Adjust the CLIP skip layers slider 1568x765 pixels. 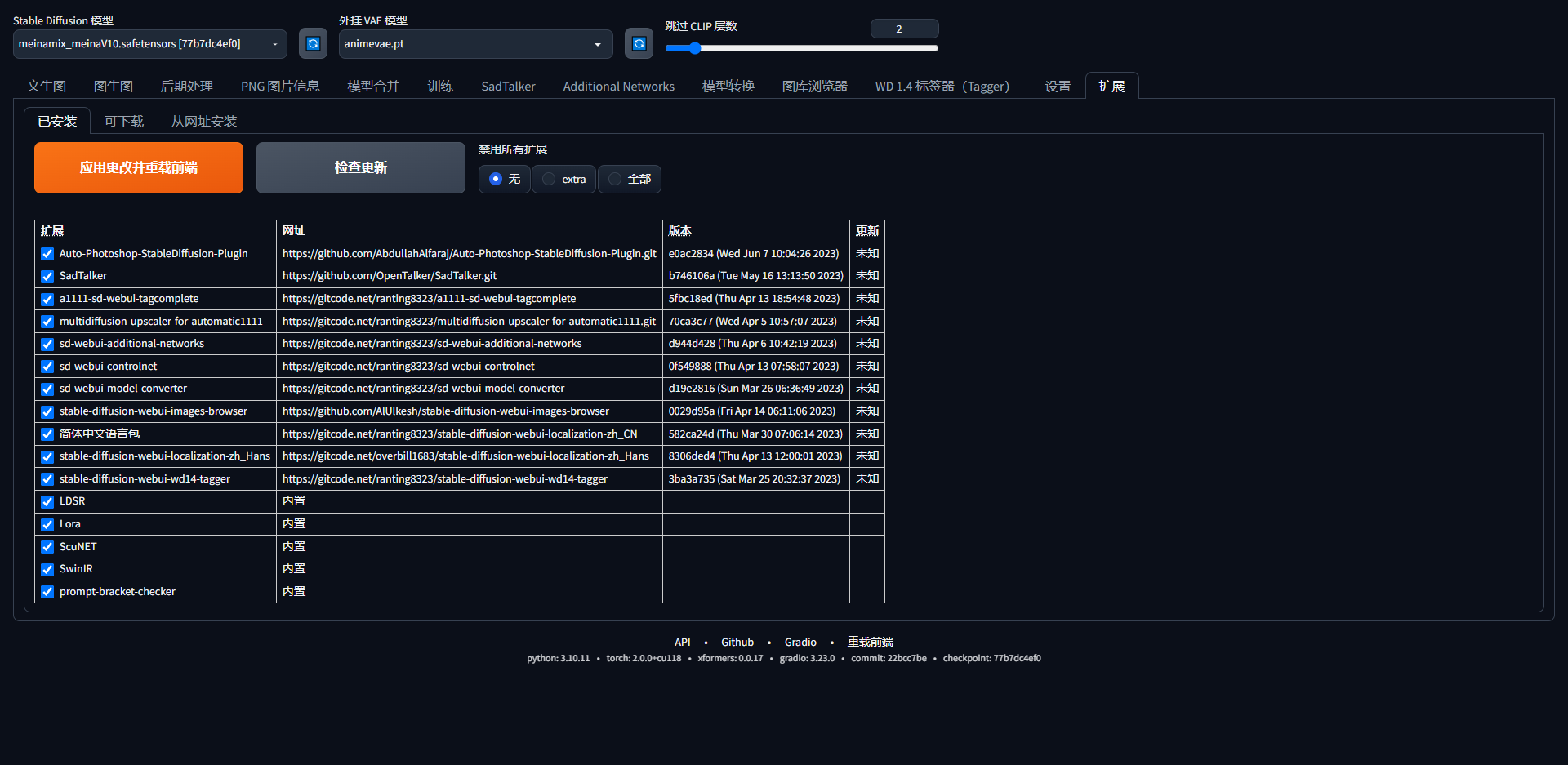(x=695, y=48)
